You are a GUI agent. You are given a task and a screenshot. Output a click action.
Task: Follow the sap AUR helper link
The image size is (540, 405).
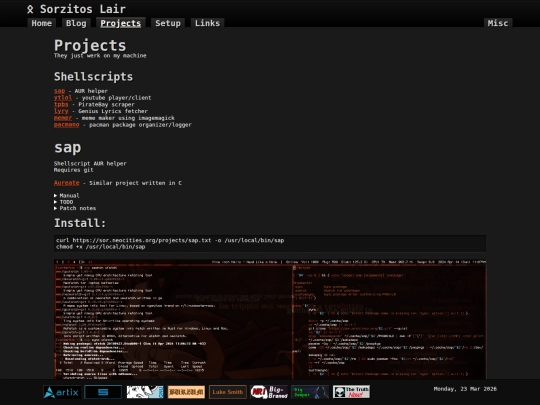pyautogui.click(x=59, y=91)
